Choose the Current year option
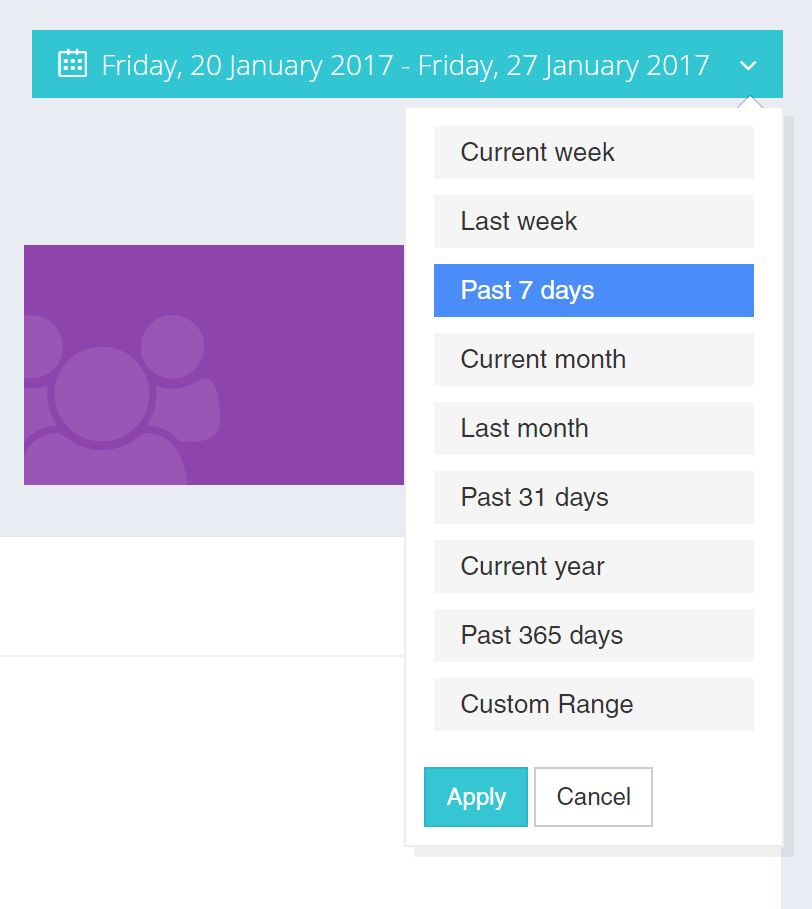The width and height of the screenshot is (812, 909). 593,566
